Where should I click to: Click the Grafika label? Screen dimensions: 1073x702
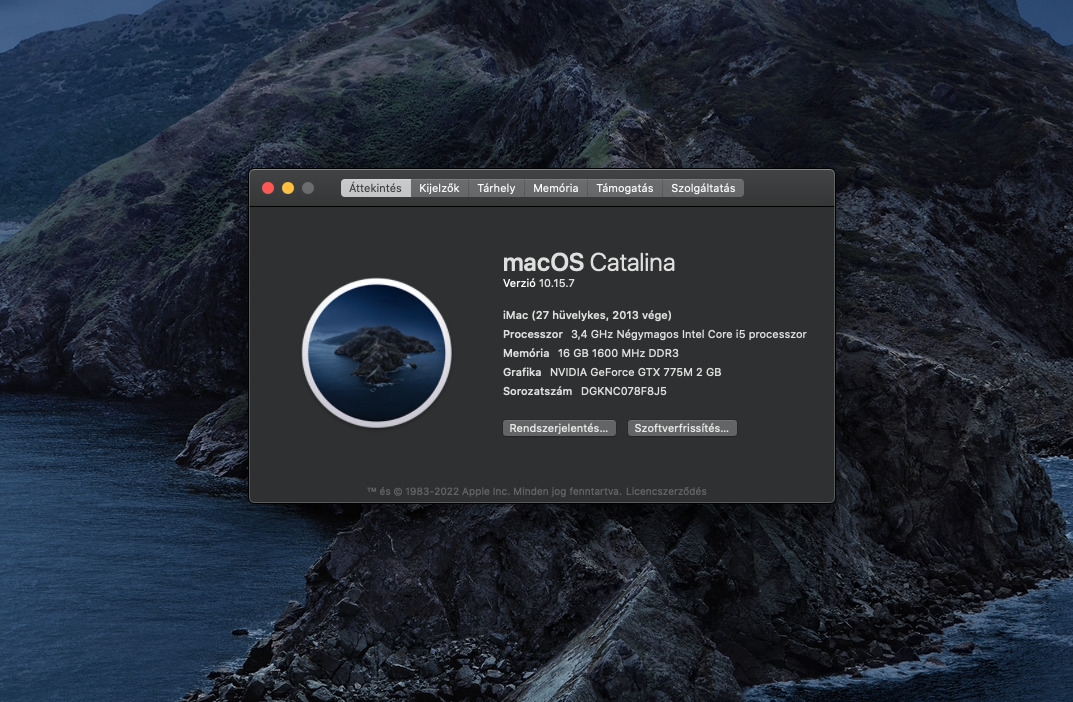(x=522, y=372)
